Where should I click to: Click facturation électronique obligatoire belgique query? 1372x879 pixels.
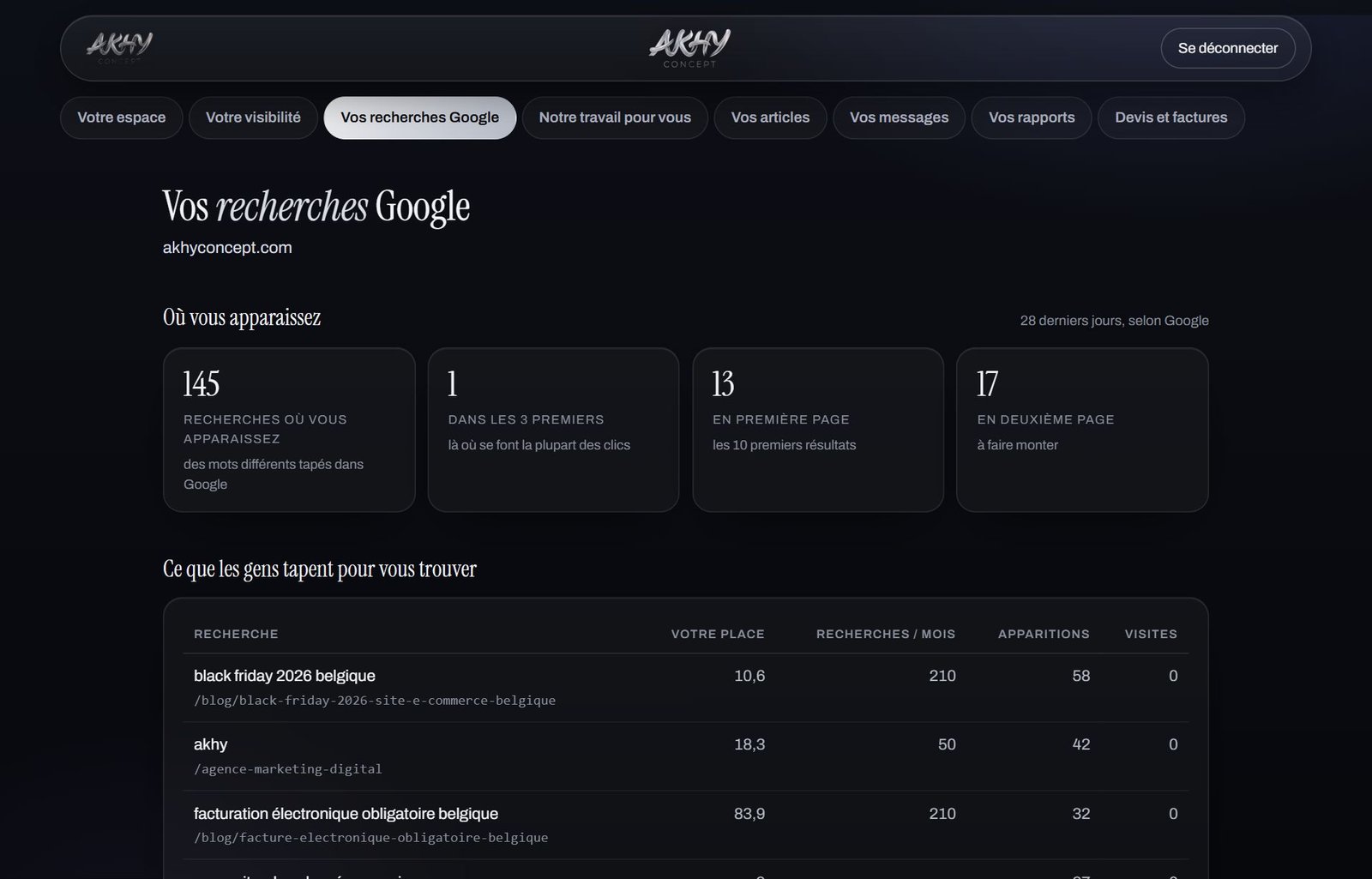pyautogui.click(x=346, y=813)
